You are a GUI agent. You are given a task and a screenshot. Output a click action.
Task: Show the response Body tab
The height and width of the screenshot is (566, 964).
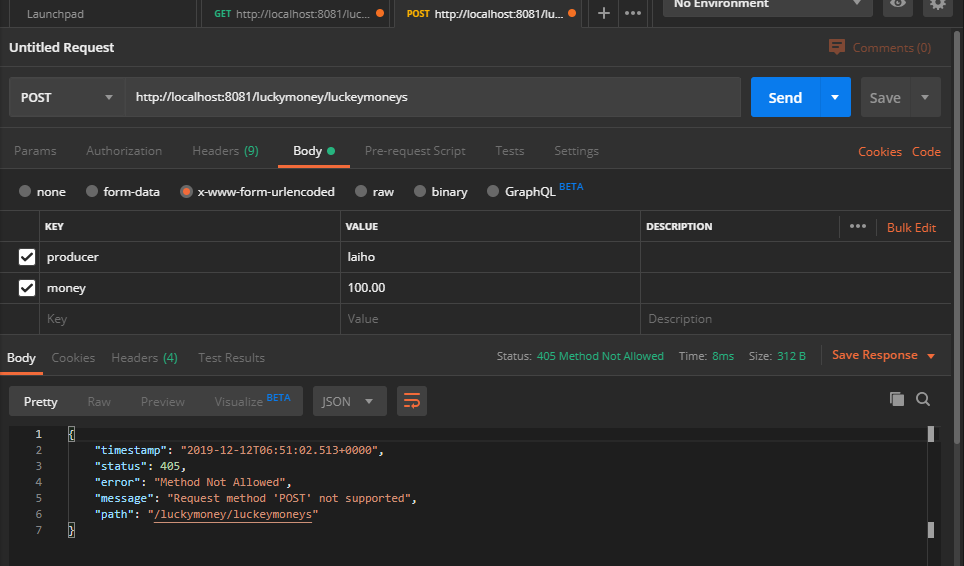(21, 358)
